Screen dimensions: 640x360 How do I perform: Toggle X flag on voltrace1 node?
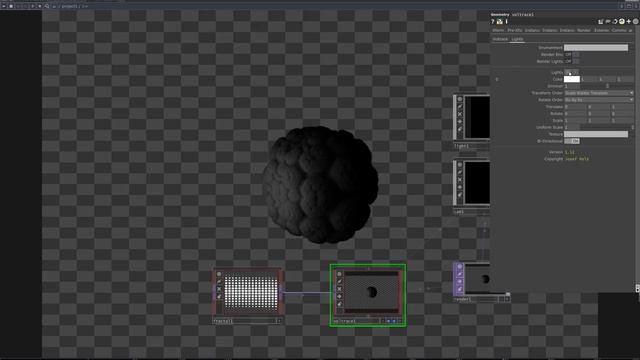(x=339, y=289)
